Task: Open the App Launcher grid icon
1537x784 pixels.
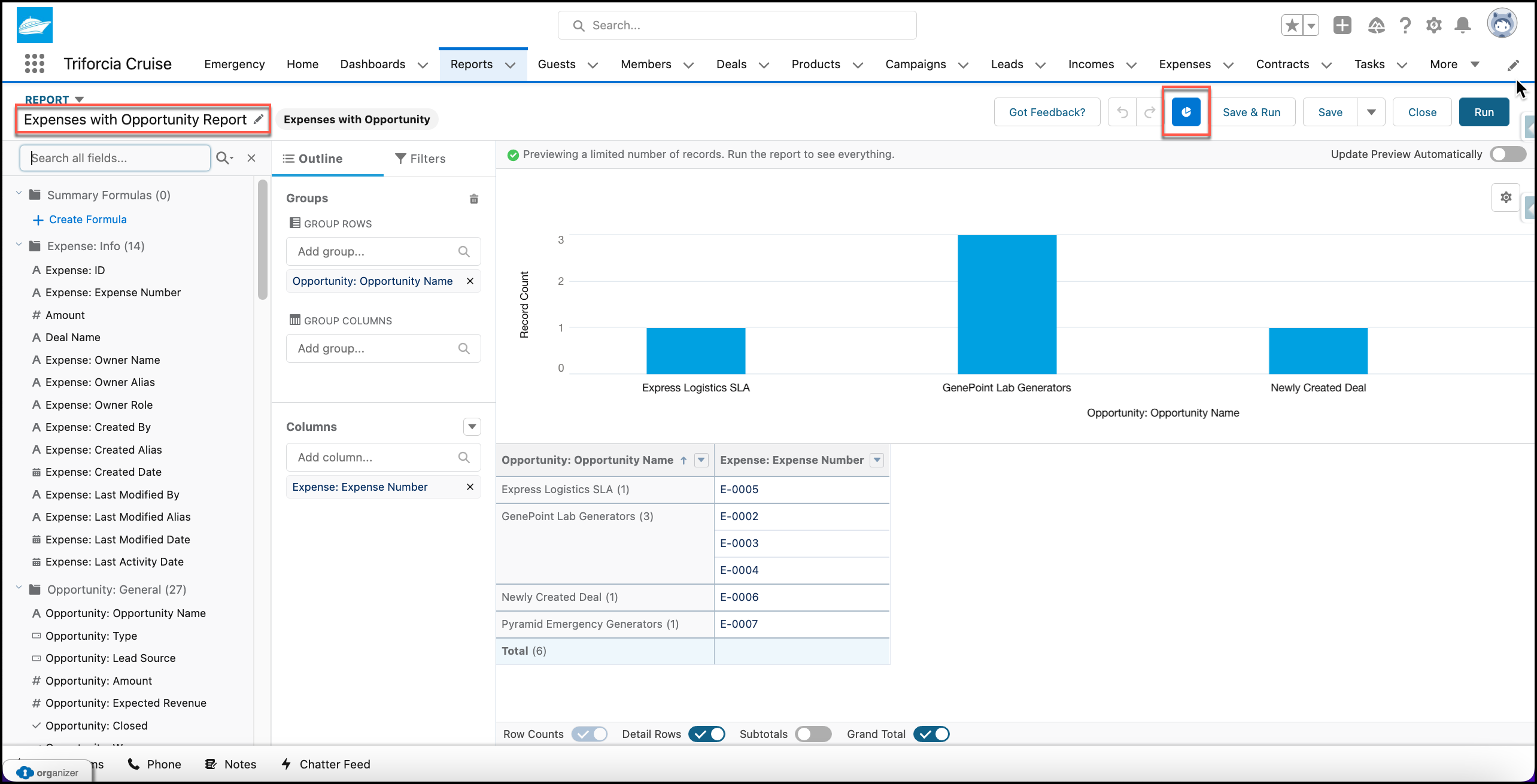Action: (x=35, y=63)
